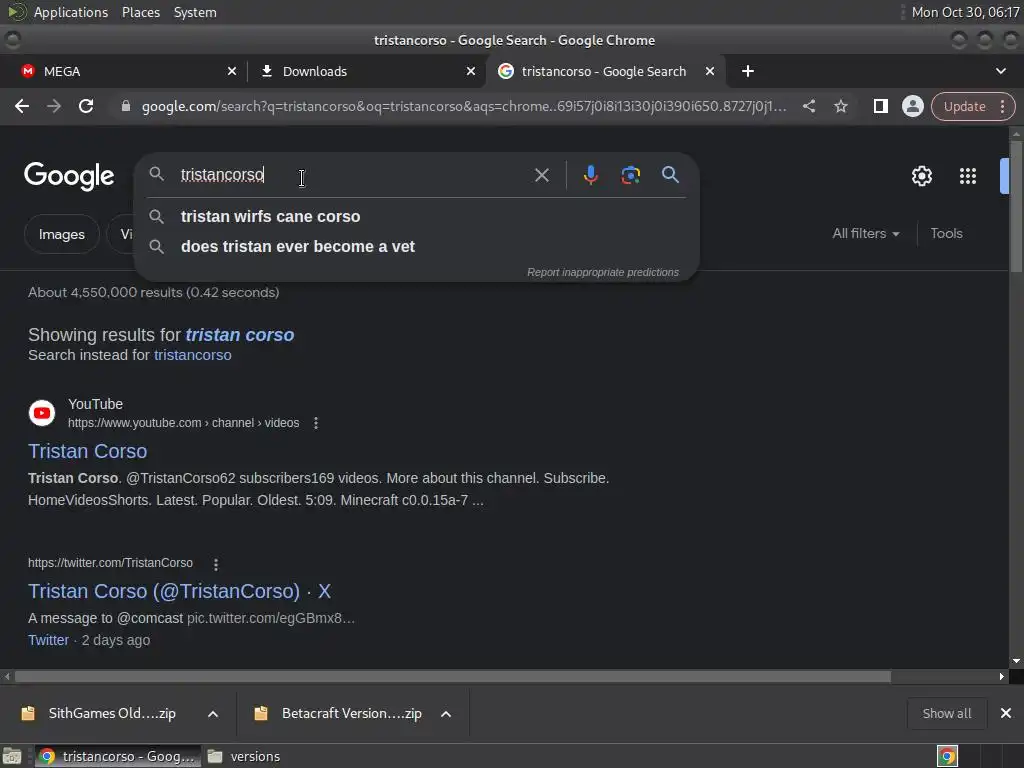Click the Twitter source link

48,640
